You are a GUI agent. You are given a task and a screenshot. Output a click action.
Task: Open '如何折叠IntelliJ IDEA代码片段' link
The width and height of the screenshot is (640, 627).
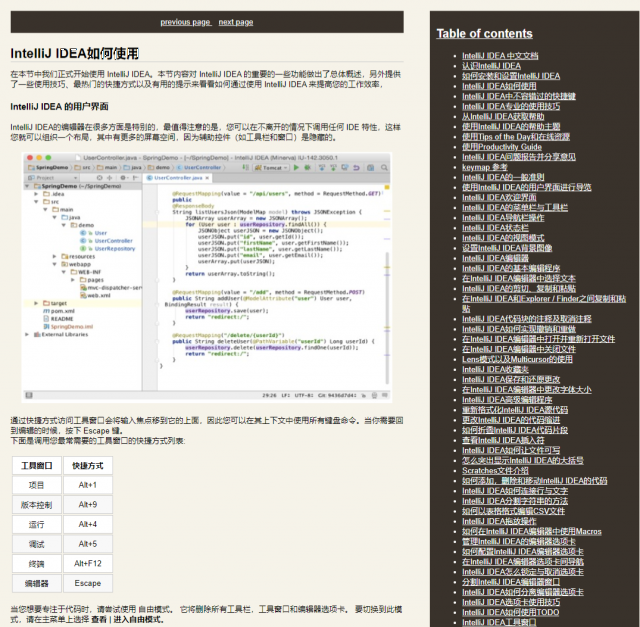click(x=515, y=430)
